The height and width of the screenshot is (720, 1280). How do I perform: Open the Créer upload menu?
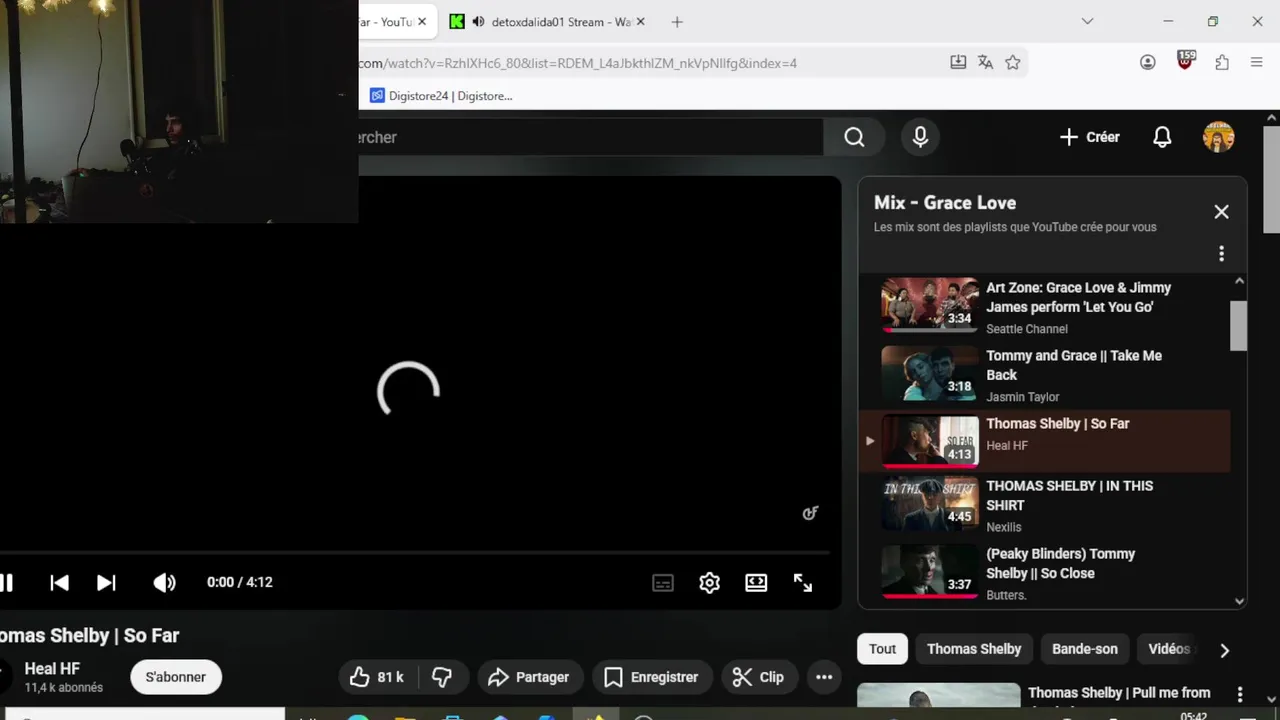pyautogui.click(x=1090, y=137)
